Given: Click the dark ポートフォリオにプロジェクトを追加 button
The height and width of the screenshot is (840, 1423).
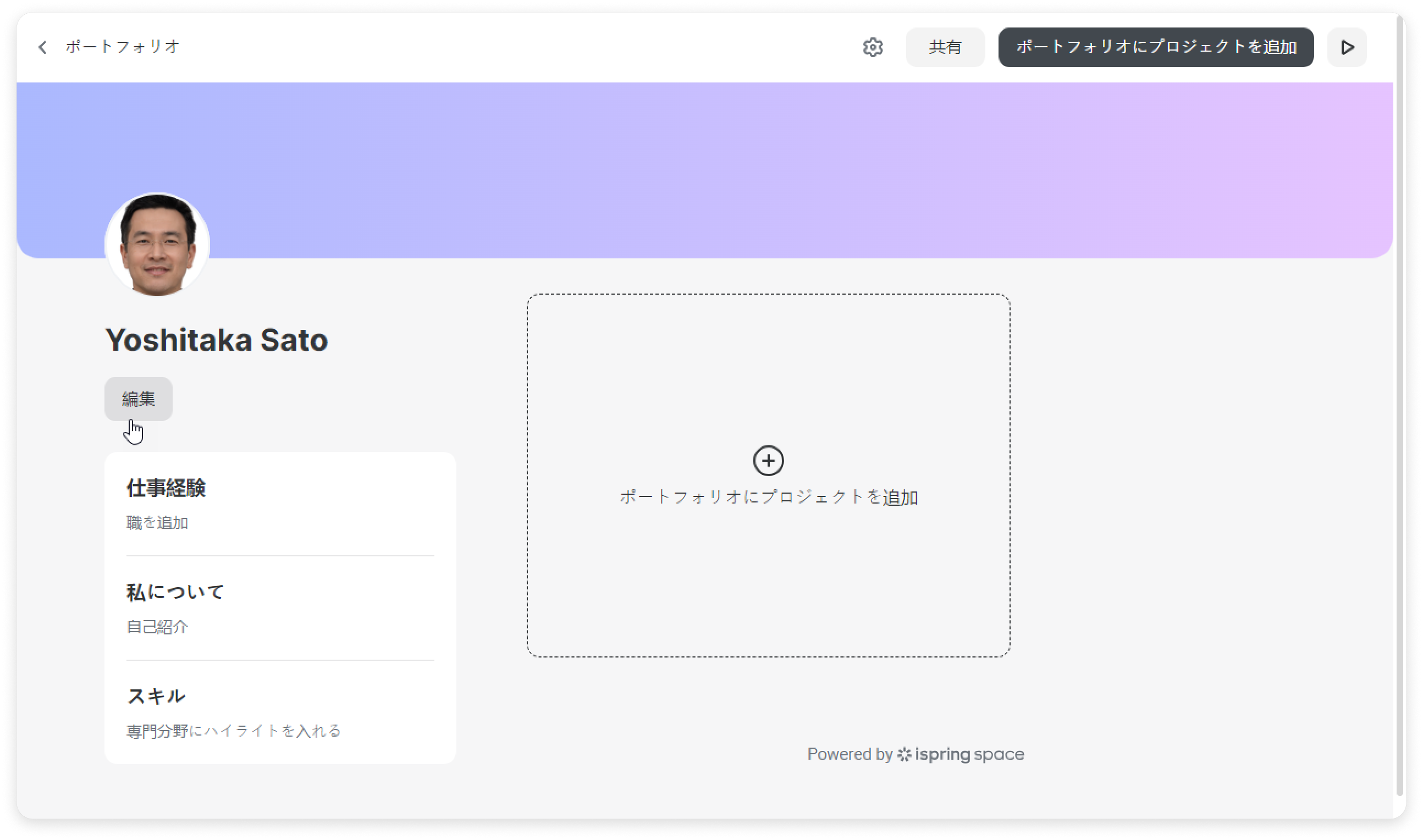Looking at the screenshot, I should click(x=1155, y=47).
